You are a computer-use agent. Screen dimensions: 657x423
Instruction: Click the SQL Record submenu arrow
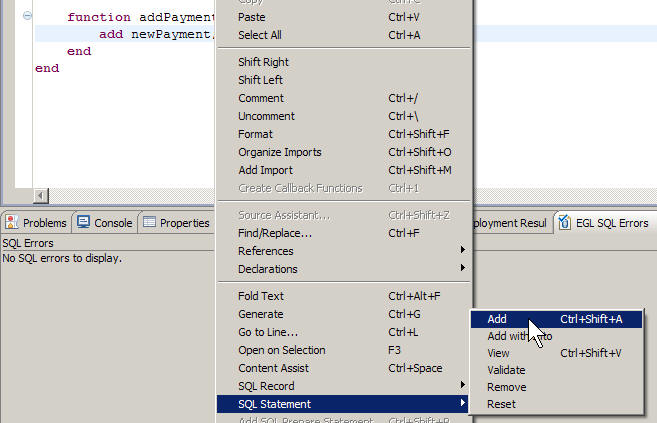coord(463,385)
